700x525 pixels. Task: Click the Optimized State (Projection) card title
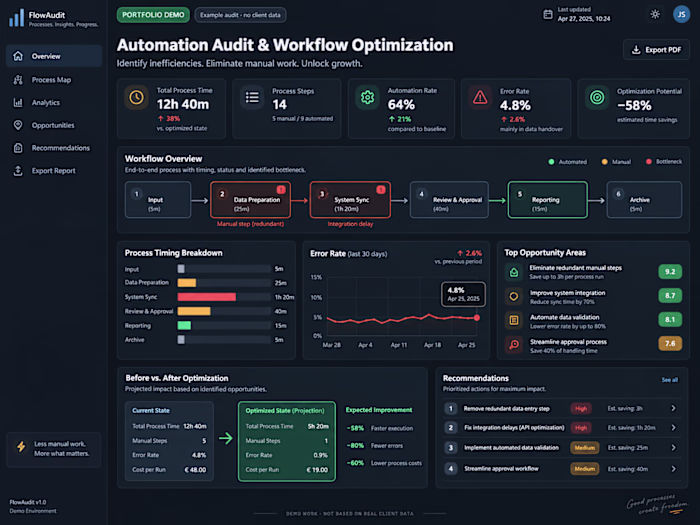[x=285, y=410]
